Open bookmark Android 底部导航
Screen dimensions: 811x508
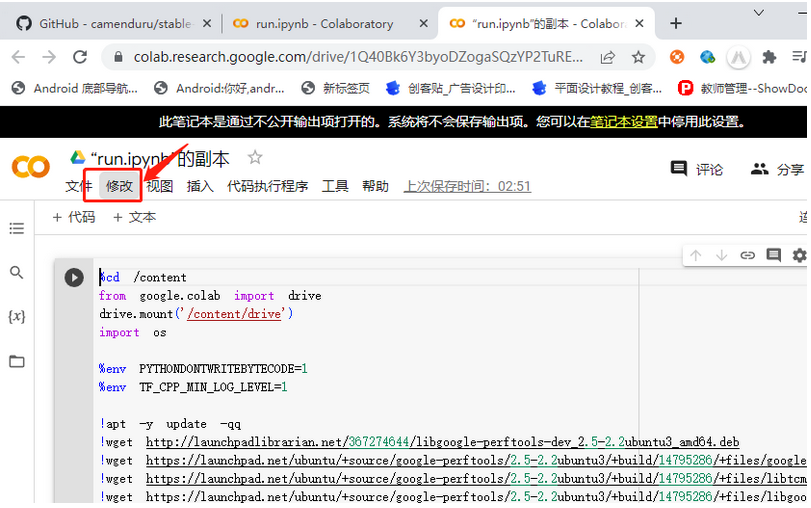[74, 88]
